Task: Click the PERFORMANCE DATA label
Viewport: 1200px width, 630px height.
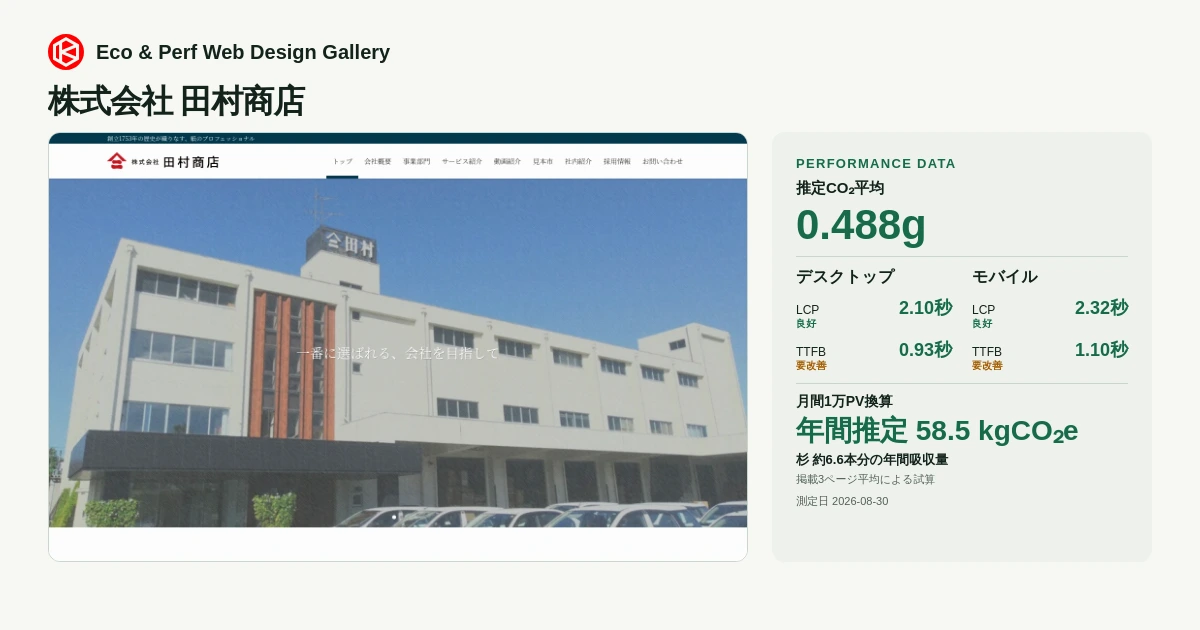Action: 876,163
